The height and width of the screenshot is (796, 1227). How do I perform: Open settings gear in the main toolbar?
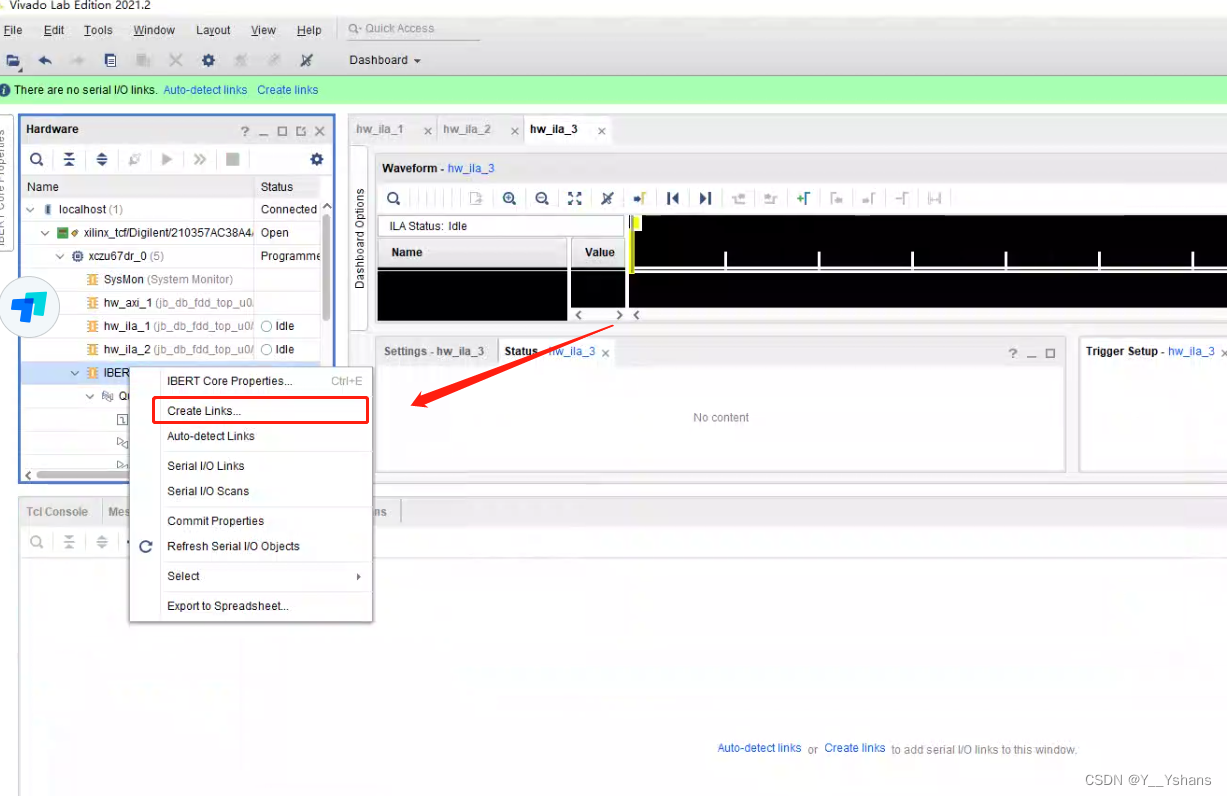click(208, 60)
